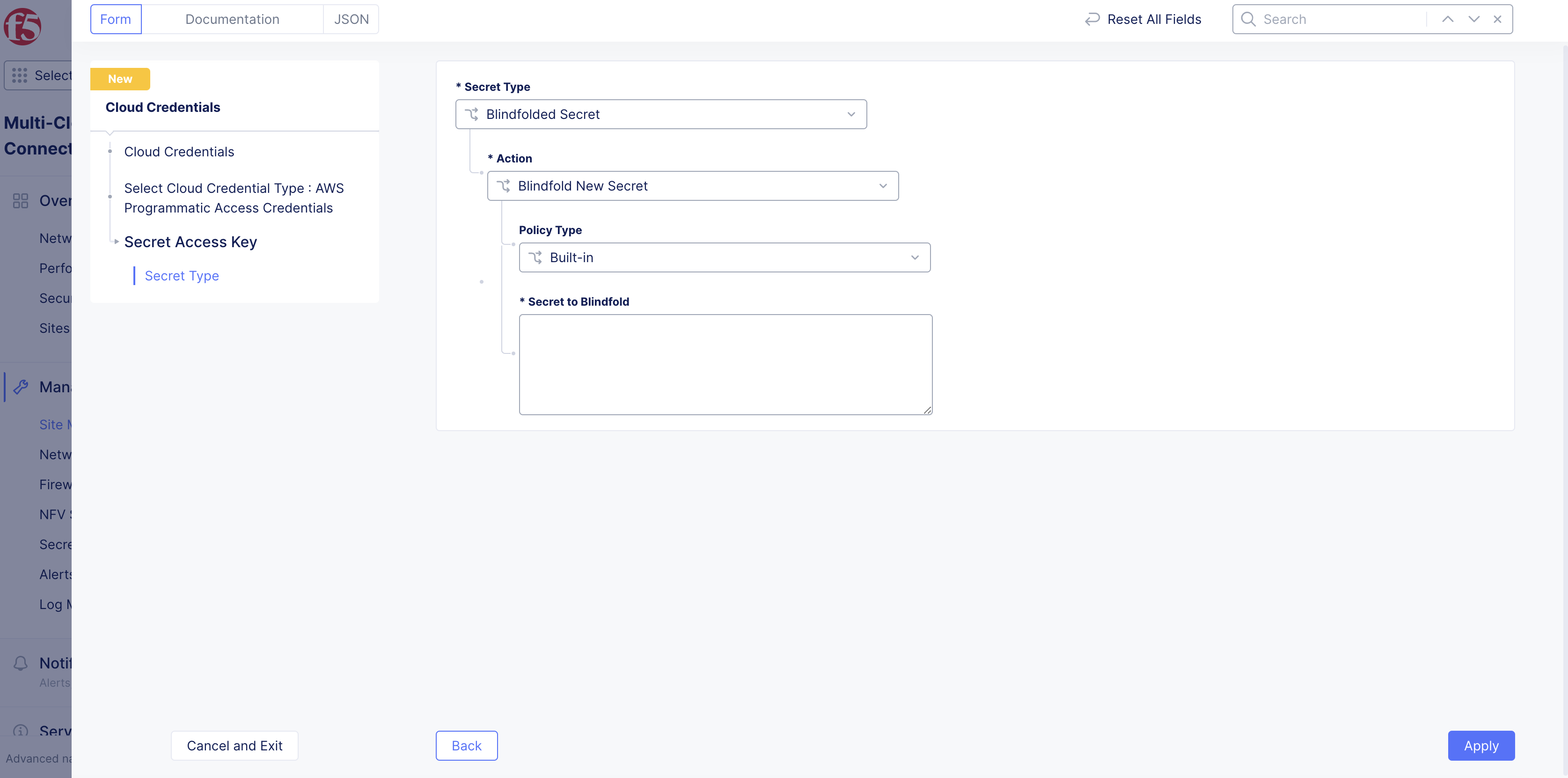This screenshot has height=778, width=1568.
Task: Click Cancel and Exit
Action: click(234, 745)
